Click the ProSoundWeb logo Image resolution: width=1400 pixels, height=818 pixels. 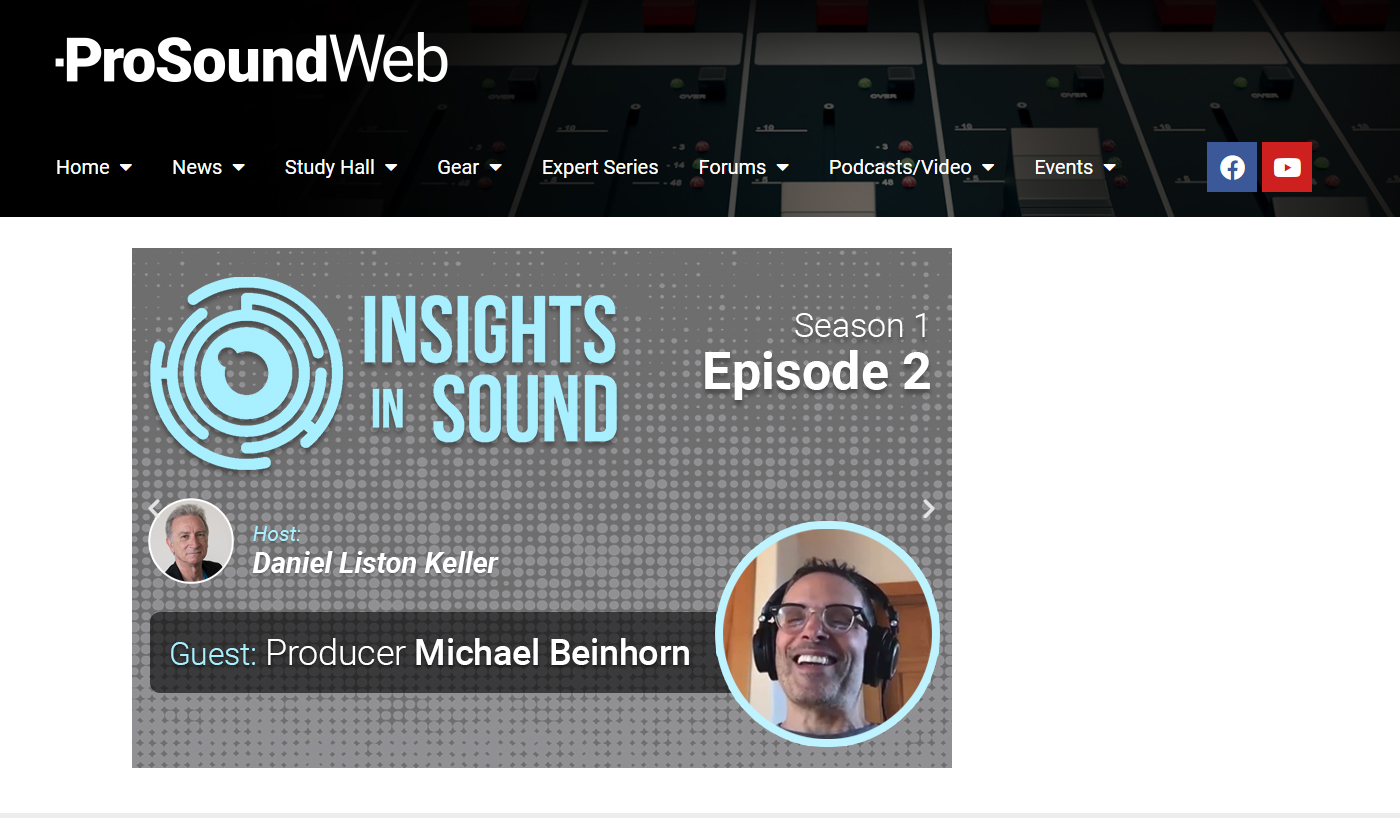[x=252, y=60]
